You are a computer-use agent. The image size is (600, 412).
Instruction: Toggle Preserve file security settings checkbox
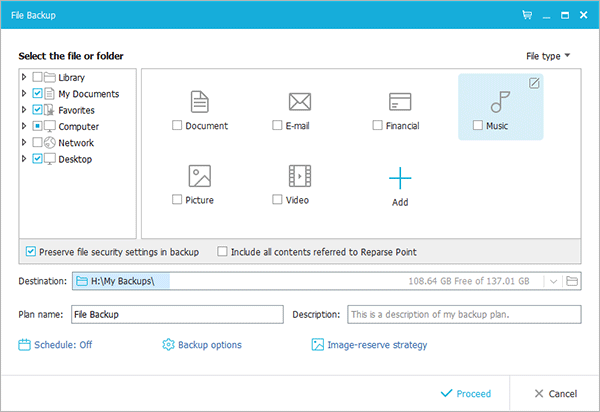point(31,251)
